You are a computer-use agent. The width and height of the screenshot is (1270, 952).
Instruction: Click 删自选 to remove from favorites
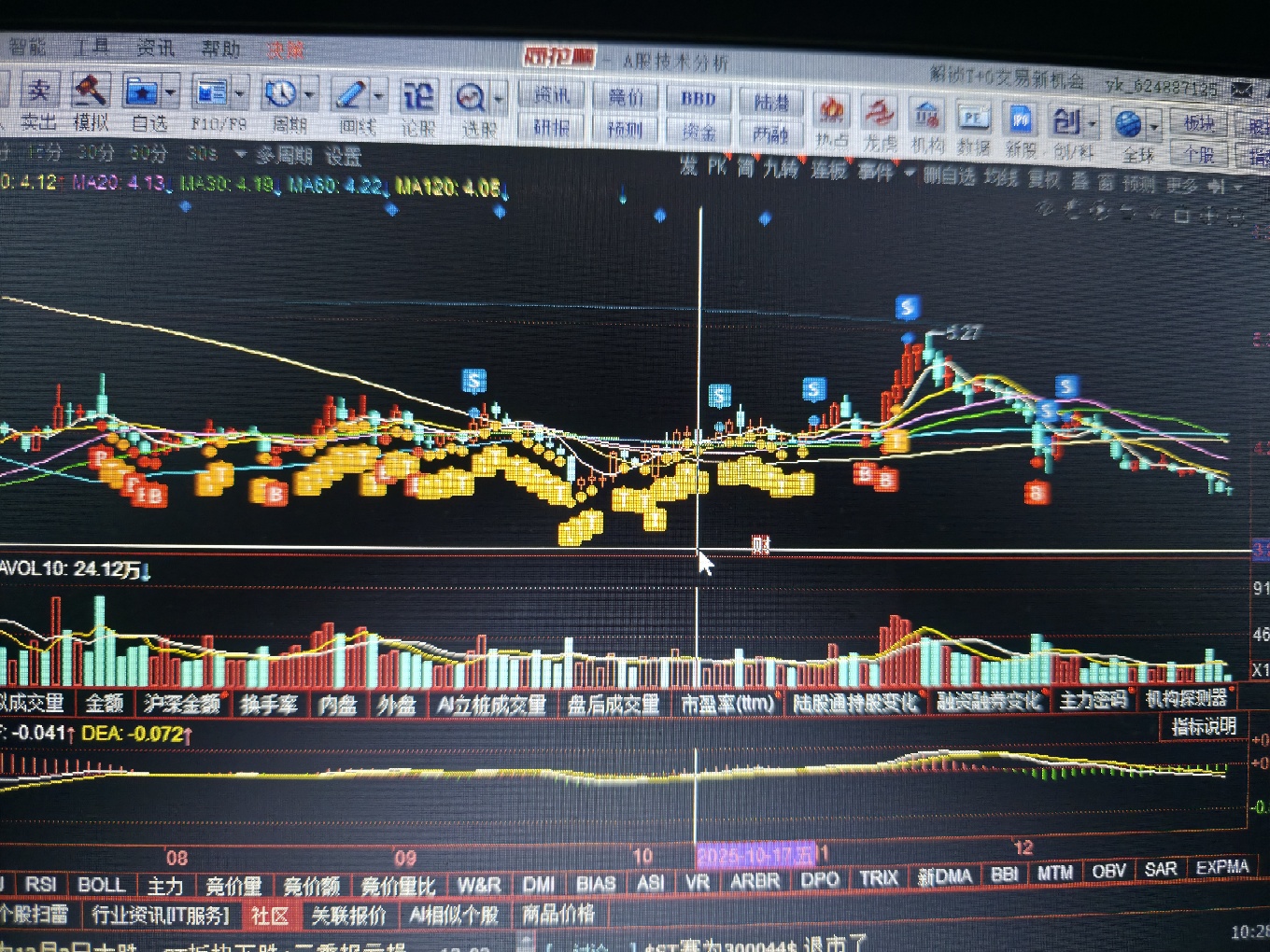(x=949, y=175)
